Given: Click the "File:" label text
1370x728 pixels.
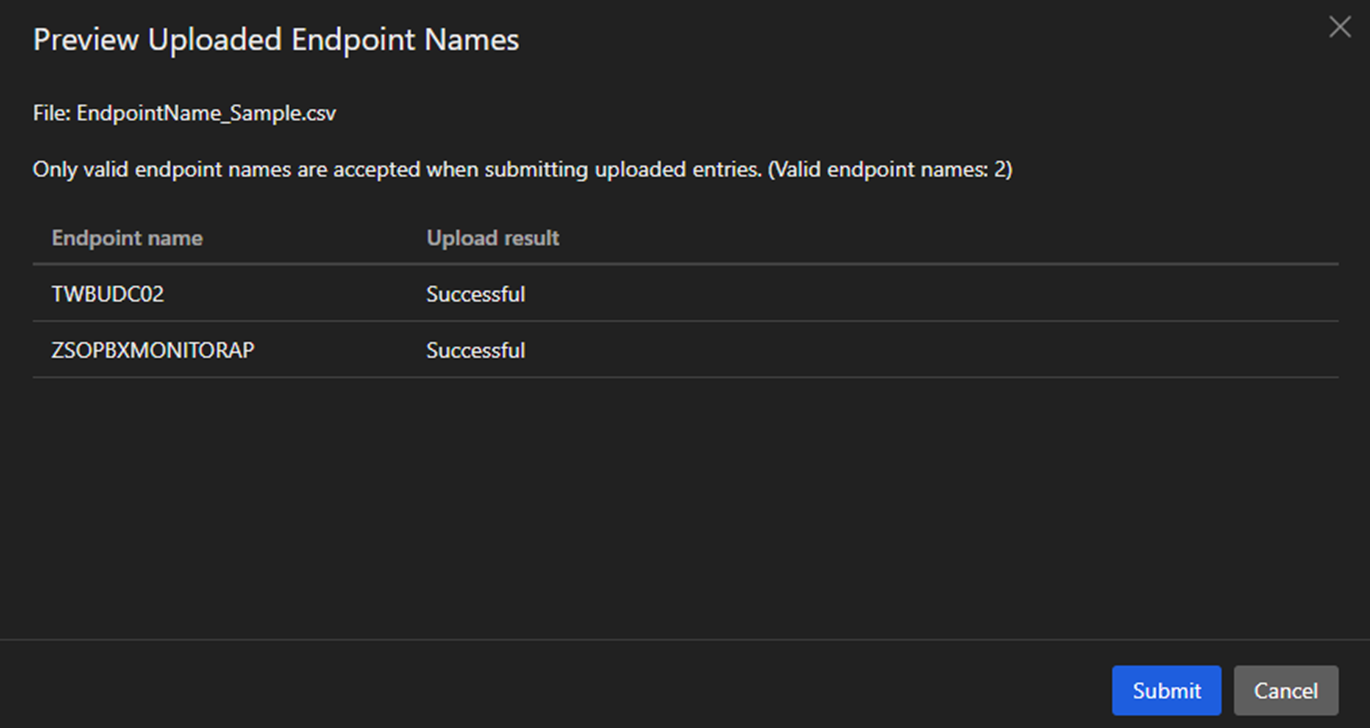Looking at the screenshot, I should (52, 113).
